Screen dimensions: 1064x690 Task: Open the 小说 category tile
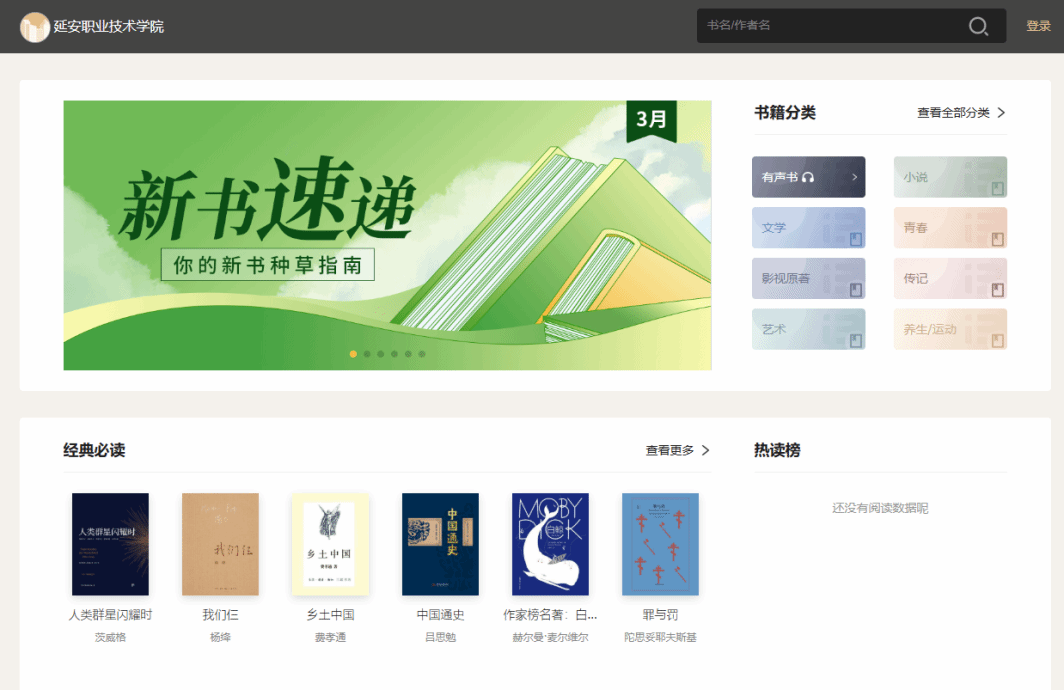(949, 177)
